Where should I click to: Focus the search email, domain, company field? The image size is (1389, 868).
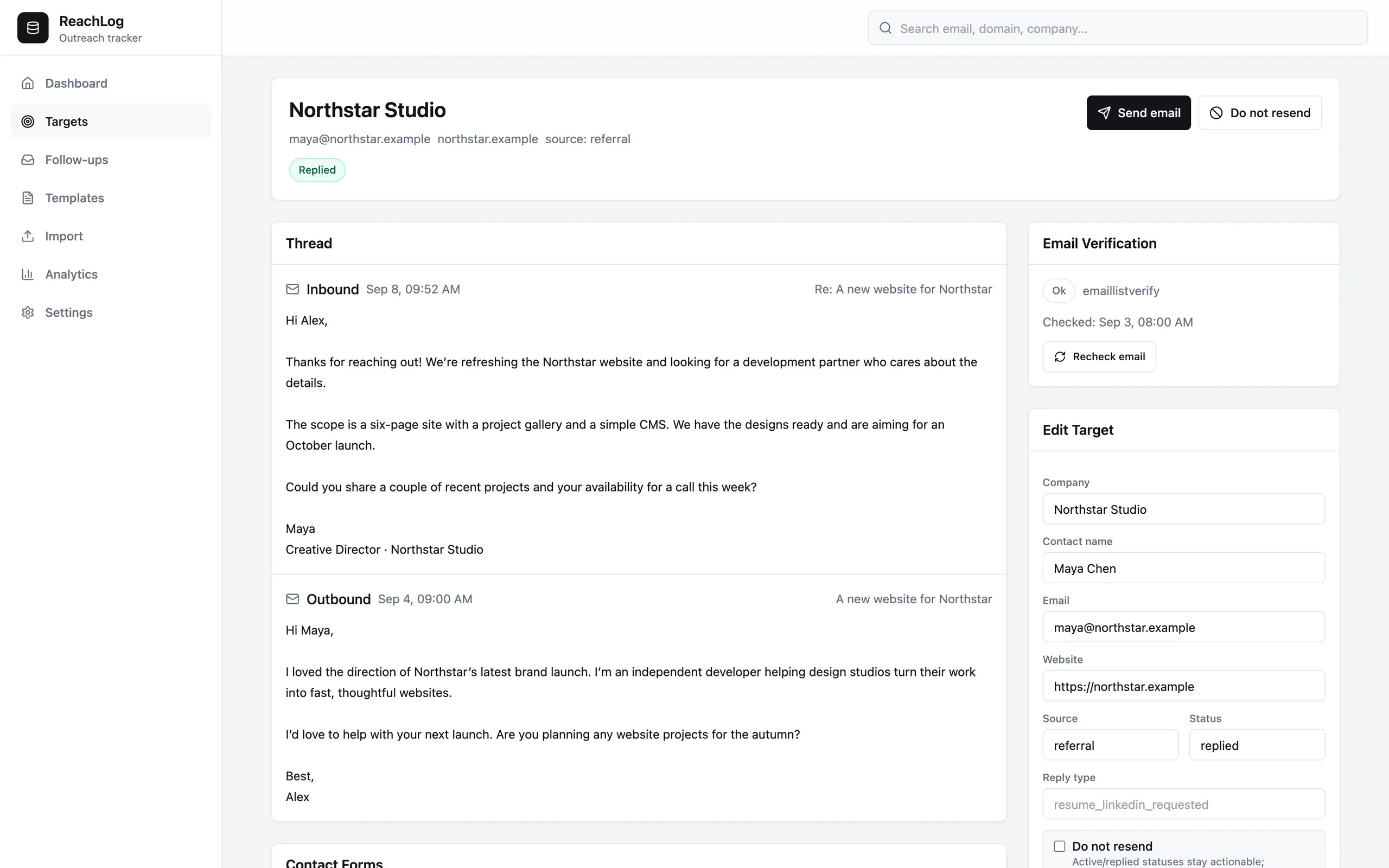(1118, 28)
